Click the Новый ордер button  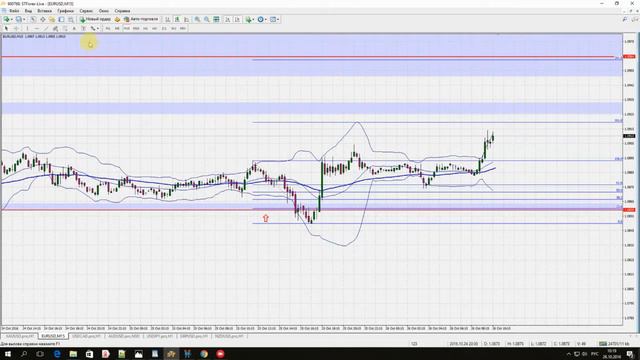pyautogui.click(x=95, y=19)
